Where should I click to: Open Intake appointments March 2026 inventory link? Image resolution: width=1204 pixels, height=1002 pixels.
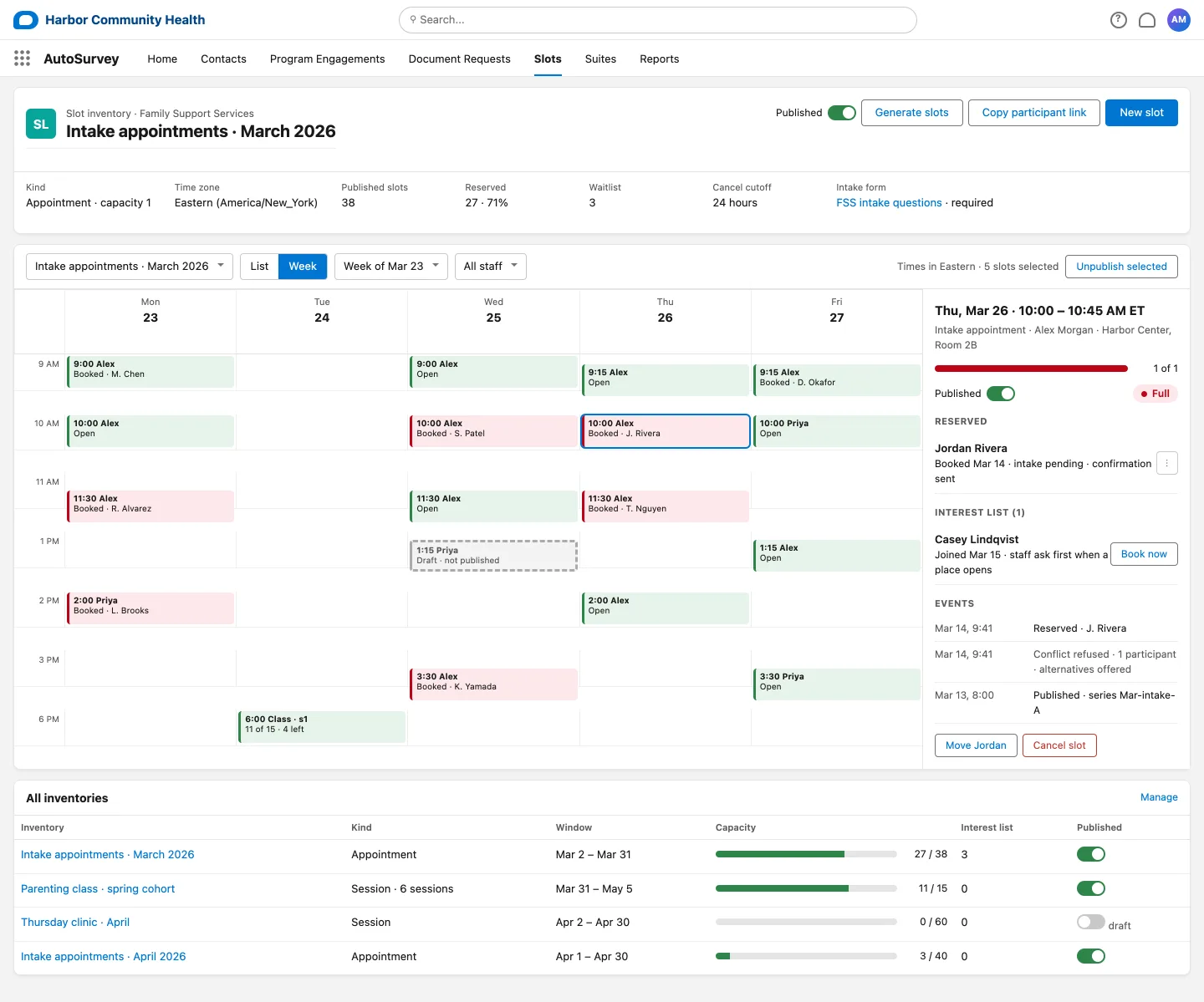click(x=108, y=854)
